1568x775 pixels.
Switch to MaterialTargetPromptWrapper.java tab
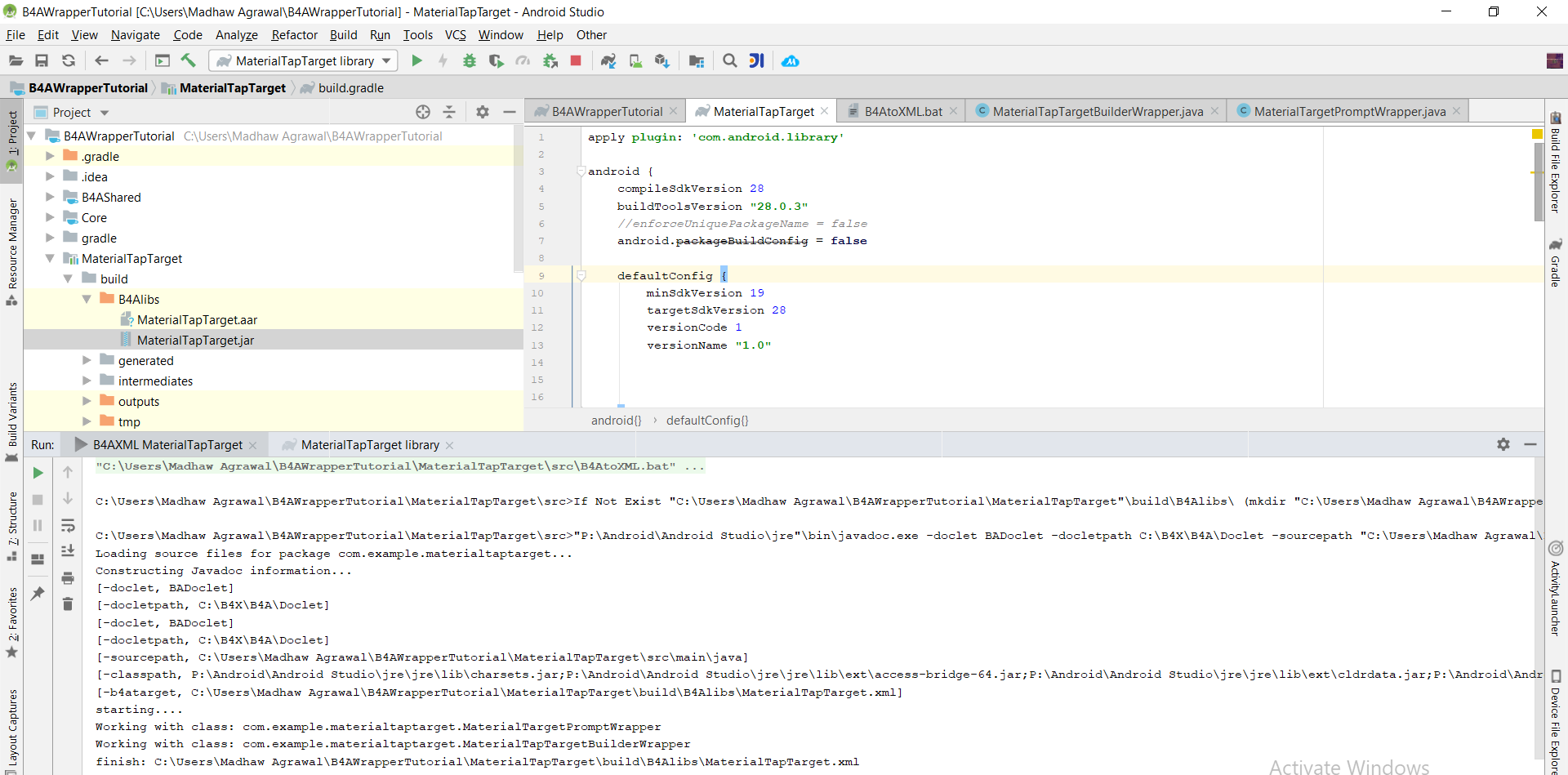(x=1349, y=111)
